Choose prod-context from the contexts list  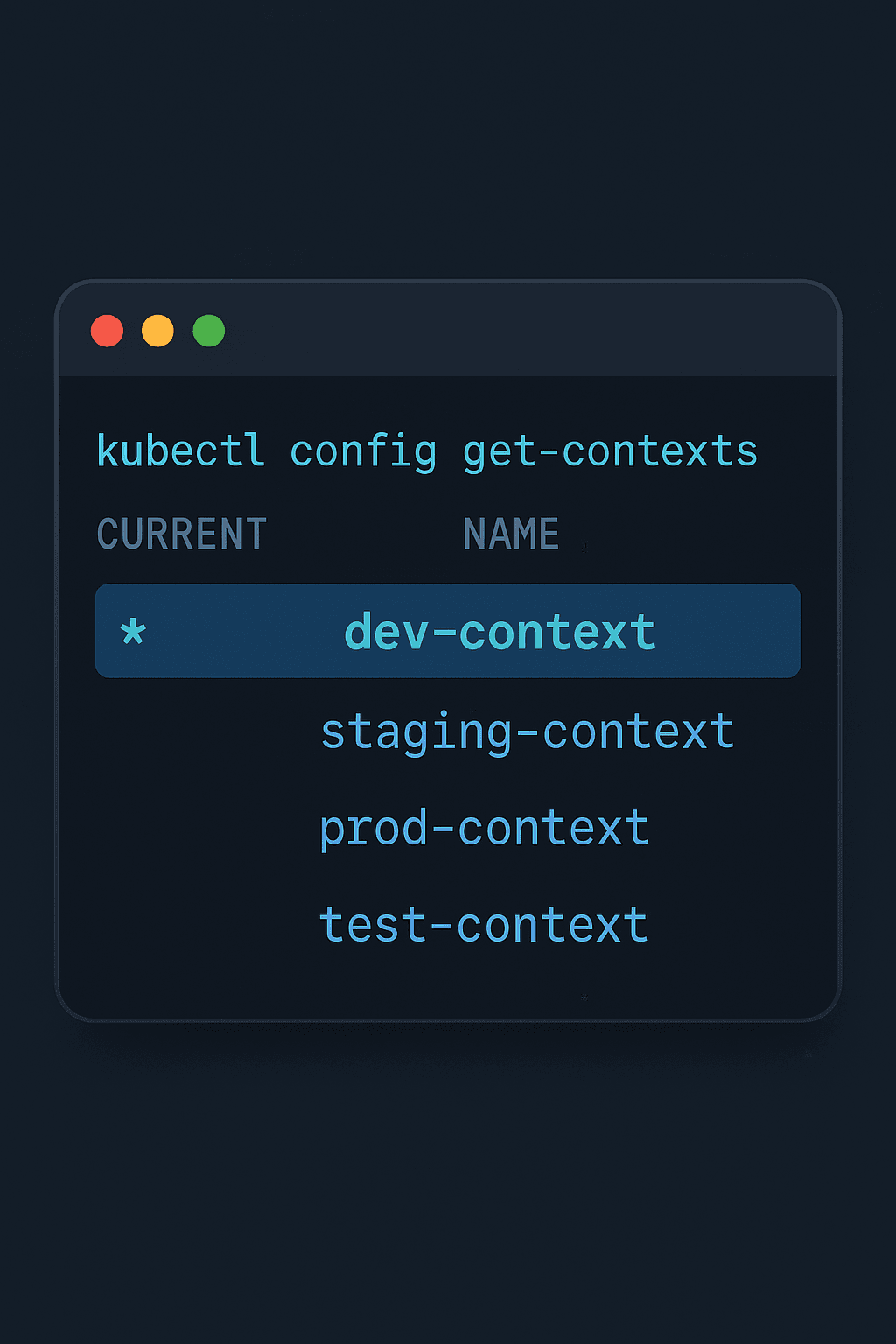tap(484, 828)
